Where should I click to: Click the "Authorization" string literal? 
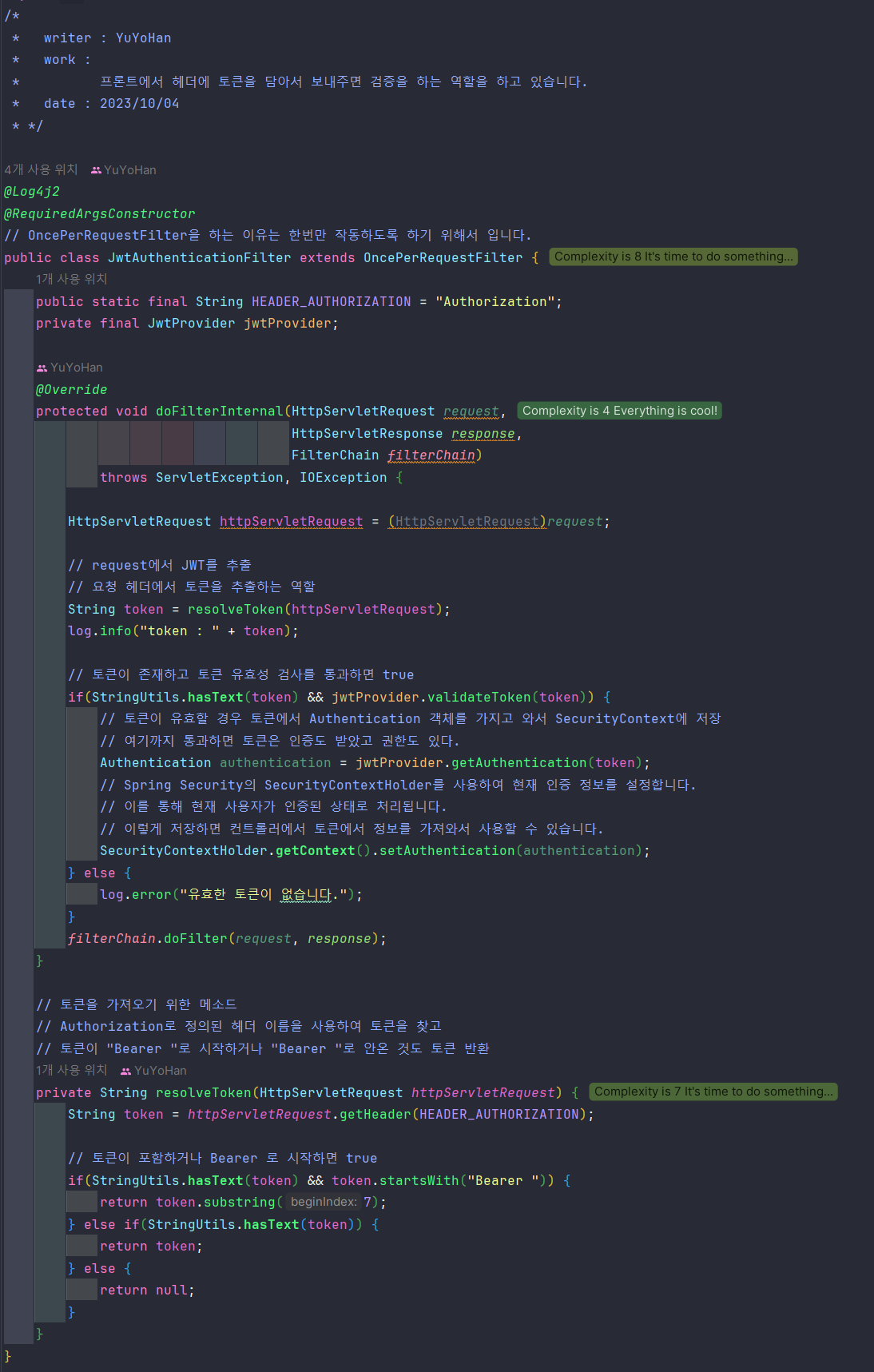coord(495,302)
